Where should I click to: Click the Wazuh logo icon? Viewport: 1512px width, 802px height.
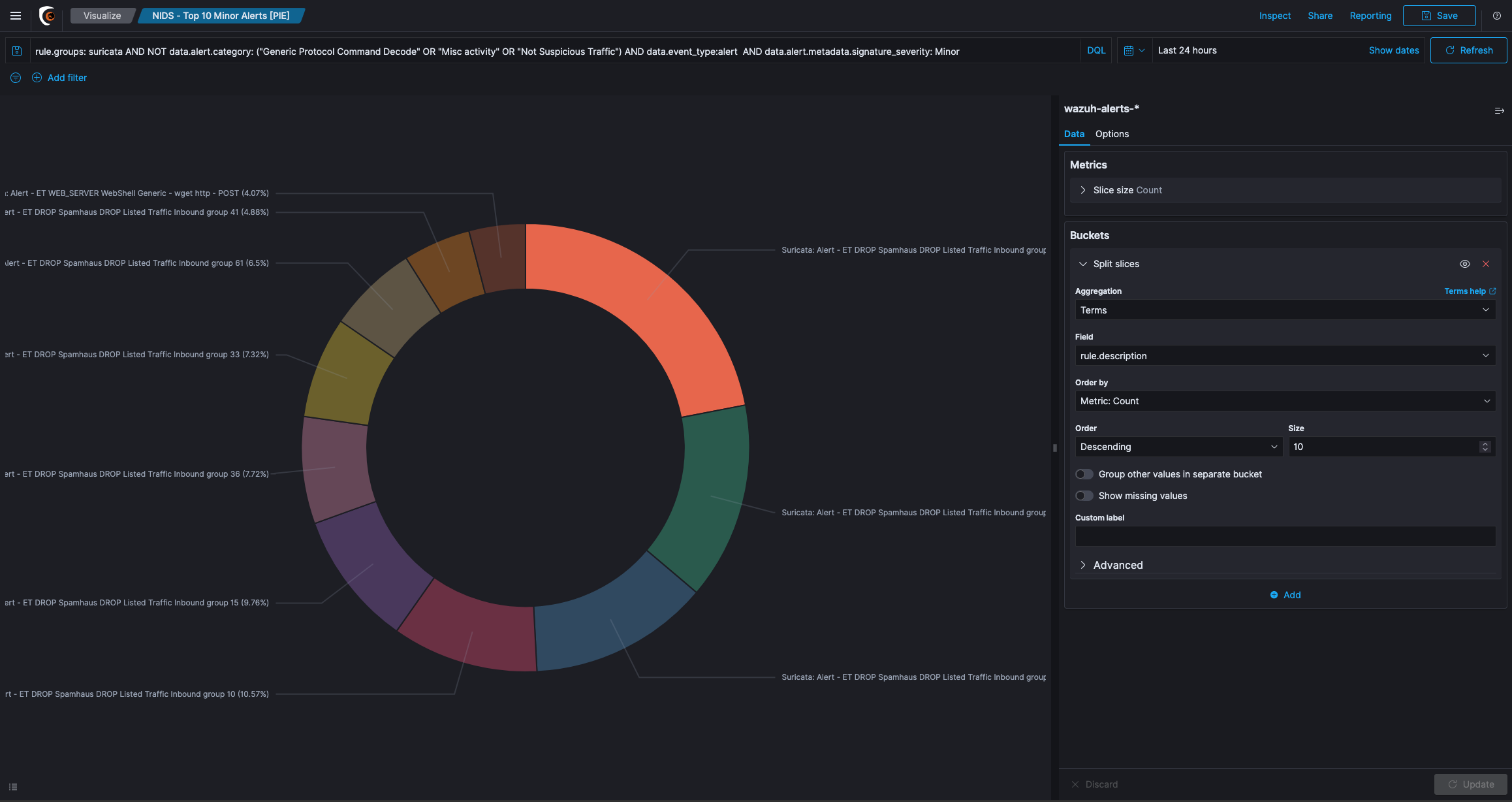(47, 16)
